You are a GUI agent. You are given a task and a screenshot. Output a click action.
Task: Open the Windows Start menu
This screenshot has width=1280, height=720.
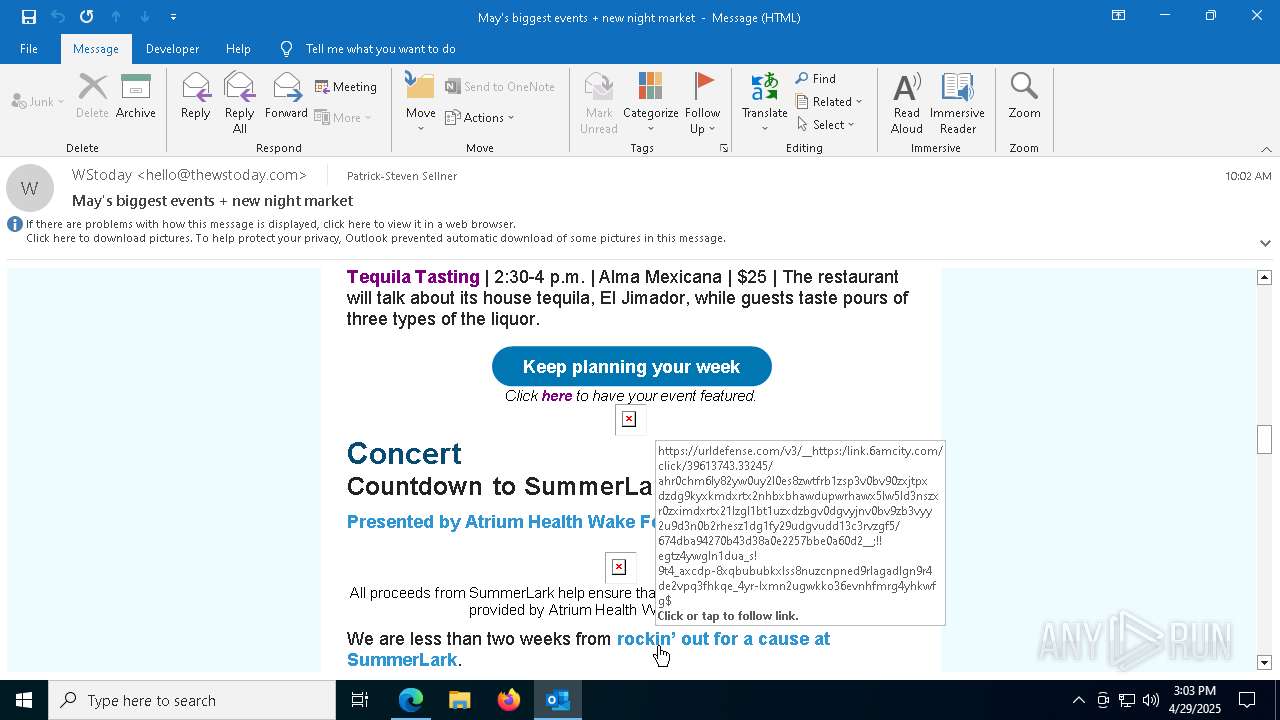24,700
